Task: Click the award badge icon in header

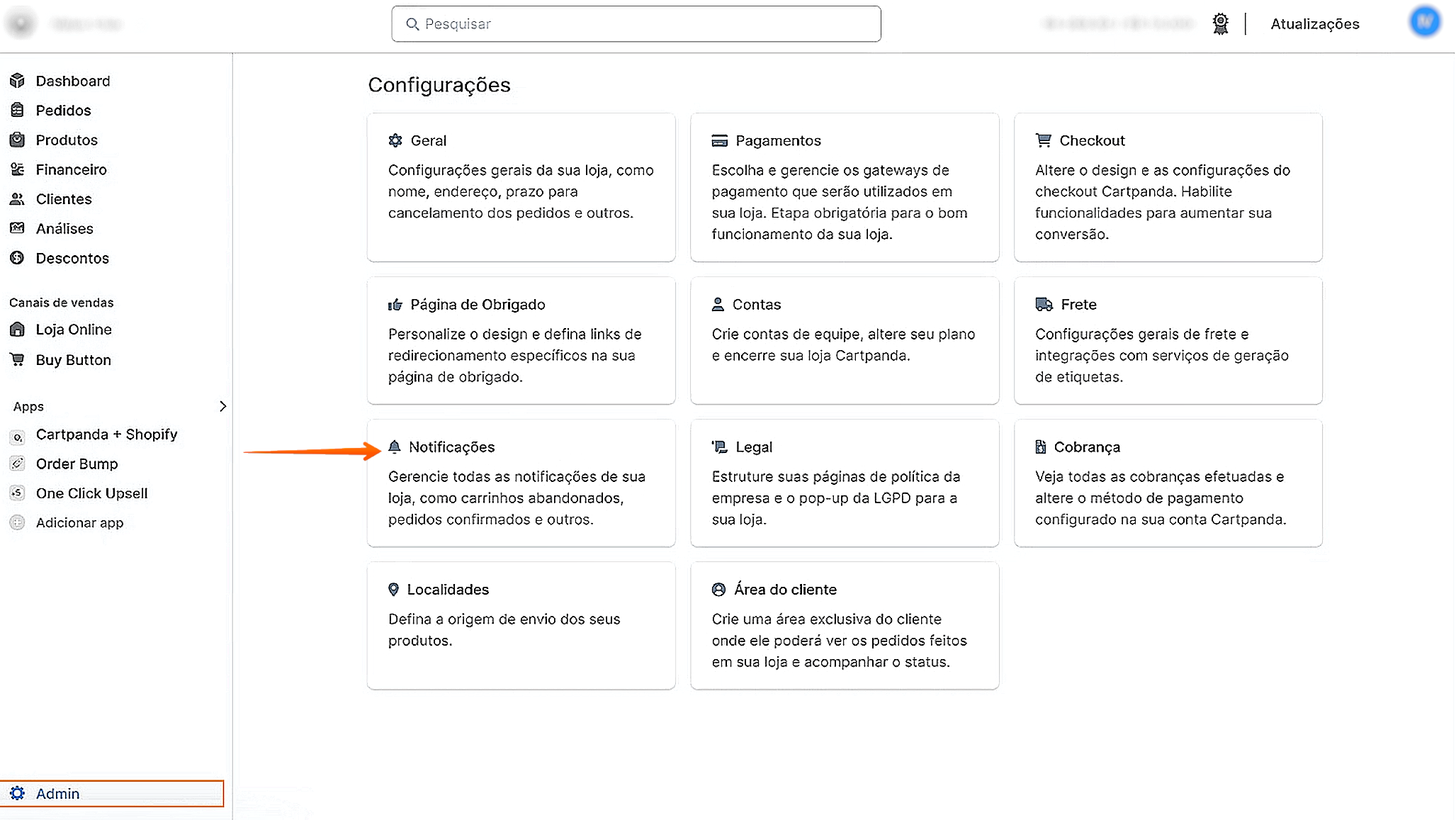Action: click(x=1220, y=24)
